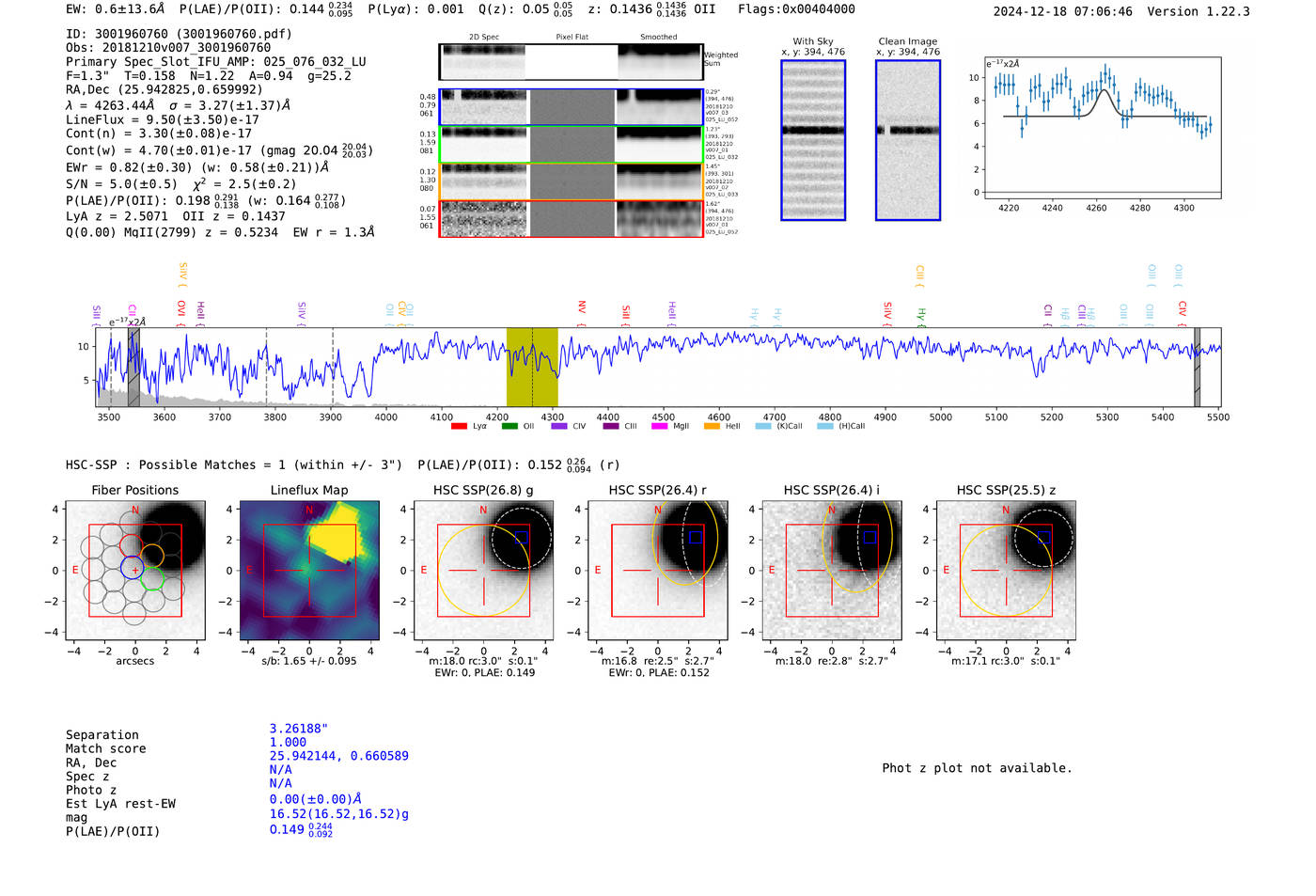Image resolution: width=1316 pixels, height=896 pixels.
Task: Select the green-bordered 2D Spec fiber row
Action: coord(571,145)
